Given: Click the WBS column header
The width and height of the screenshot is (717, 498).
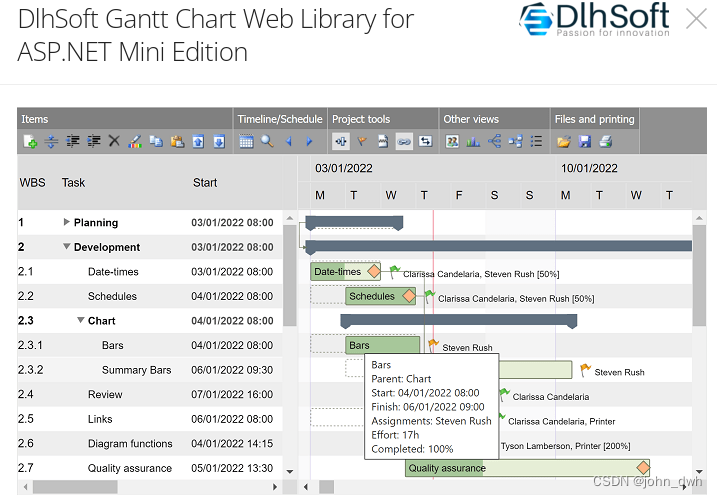Looking at the screenshot, I should [x=32, y=182].
